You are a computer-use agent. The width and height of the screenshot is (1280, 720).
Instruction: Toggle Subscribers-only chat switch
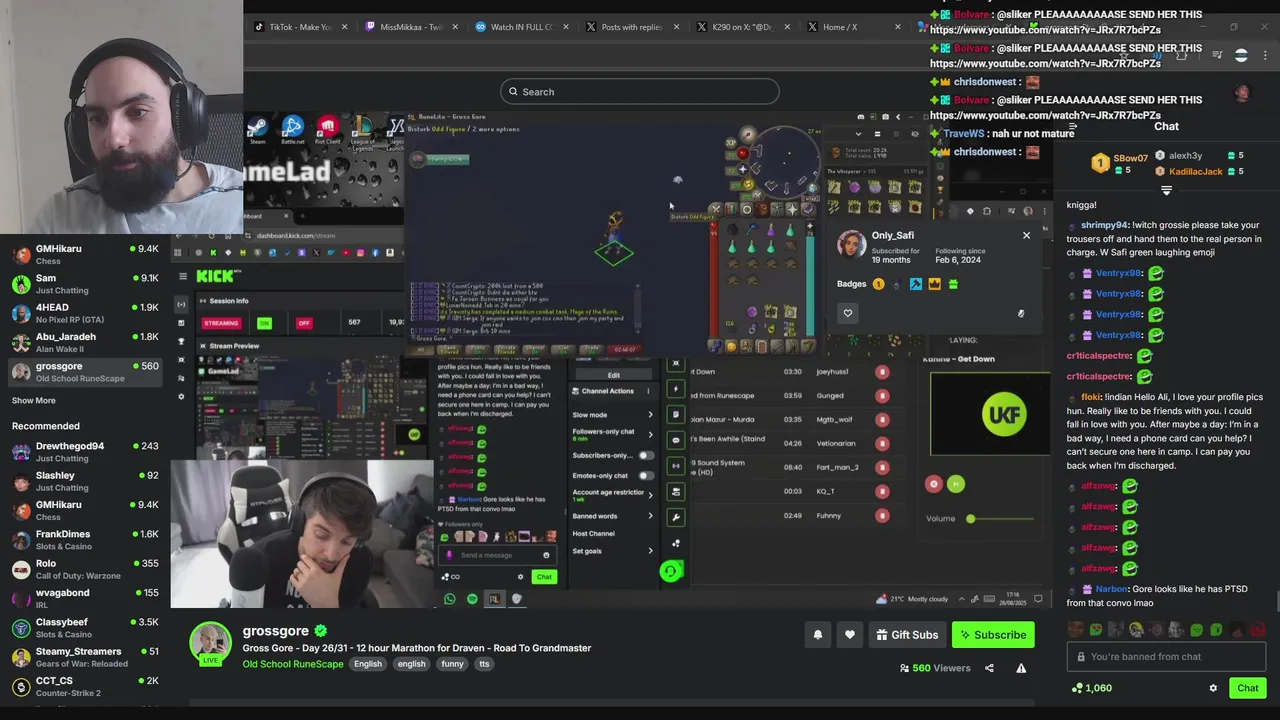pos(645,455)
